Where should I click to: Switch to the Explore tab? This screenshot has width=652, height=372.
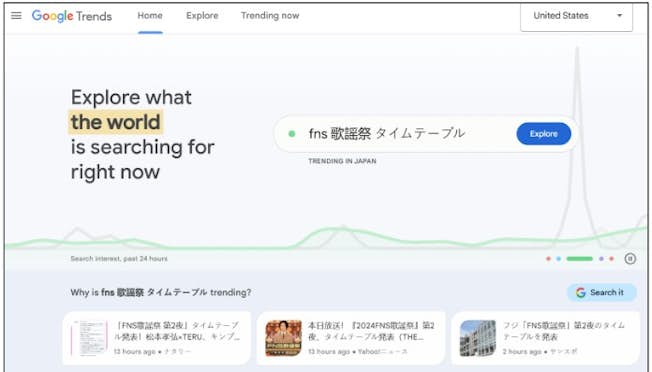[x=202, y=16]
